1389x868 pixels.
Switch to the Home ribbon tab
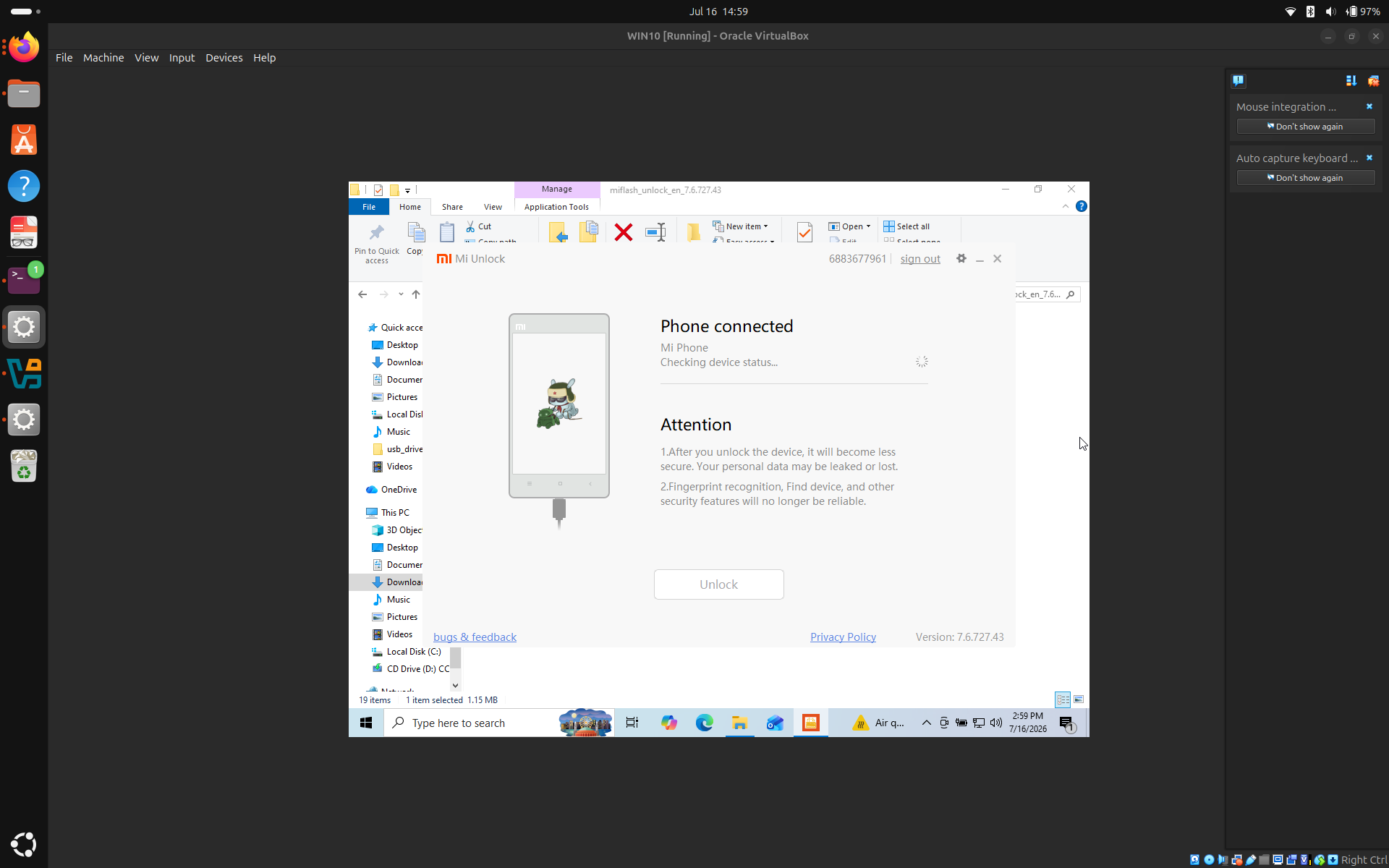point(410,207)
